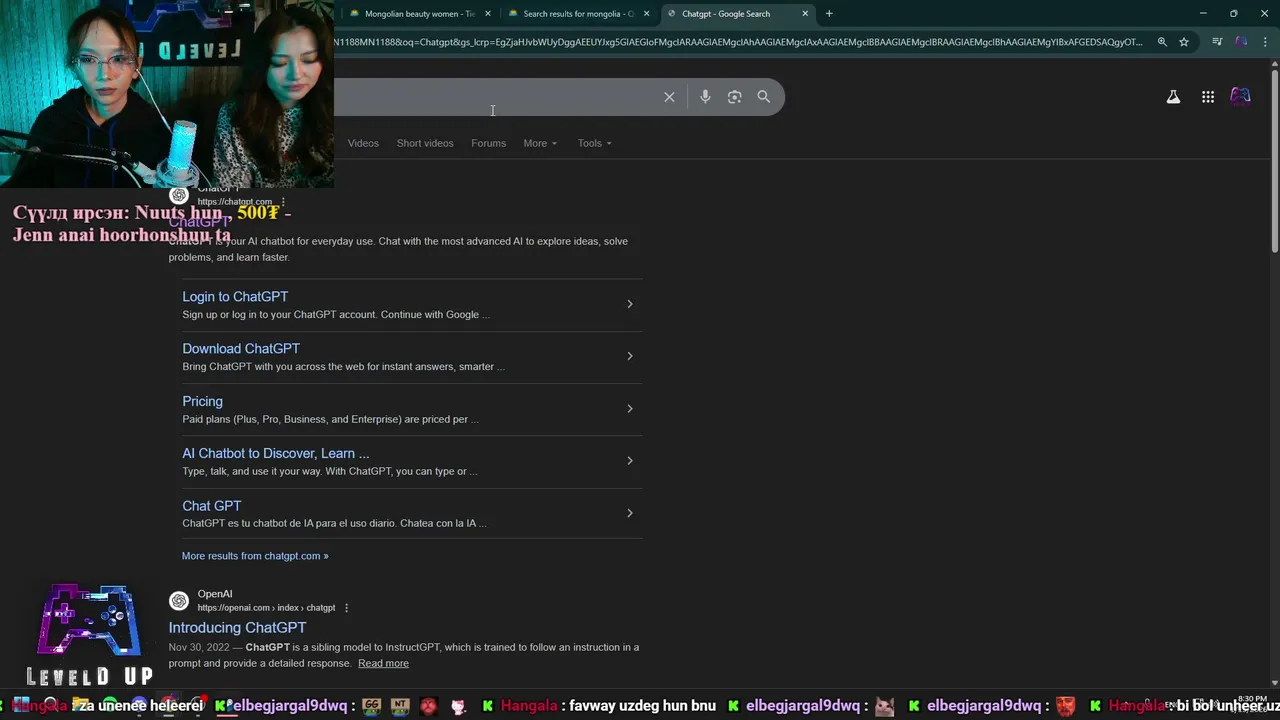Expand the More filters dropdown
The height and width of the screenshot is (720, 1280).
pos(540,143)
